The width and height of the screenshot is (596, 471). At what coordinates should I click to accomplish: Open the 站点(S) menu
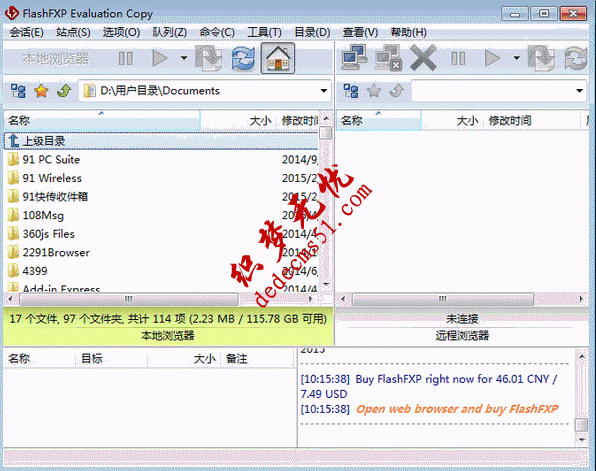pos(73,32)
